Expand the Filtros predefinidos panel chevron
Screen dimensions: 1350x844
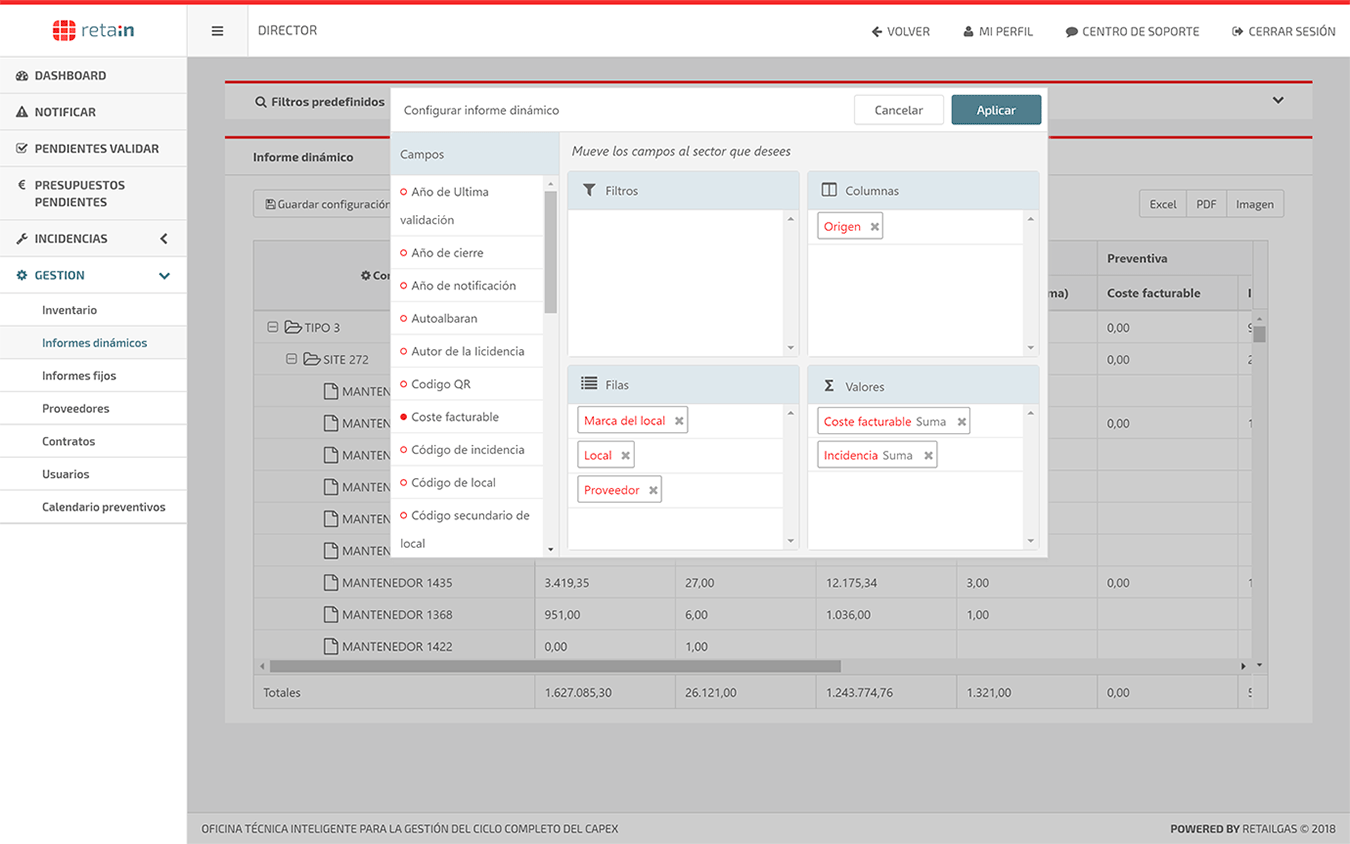pyautogui.click(x=1278, y=100)
